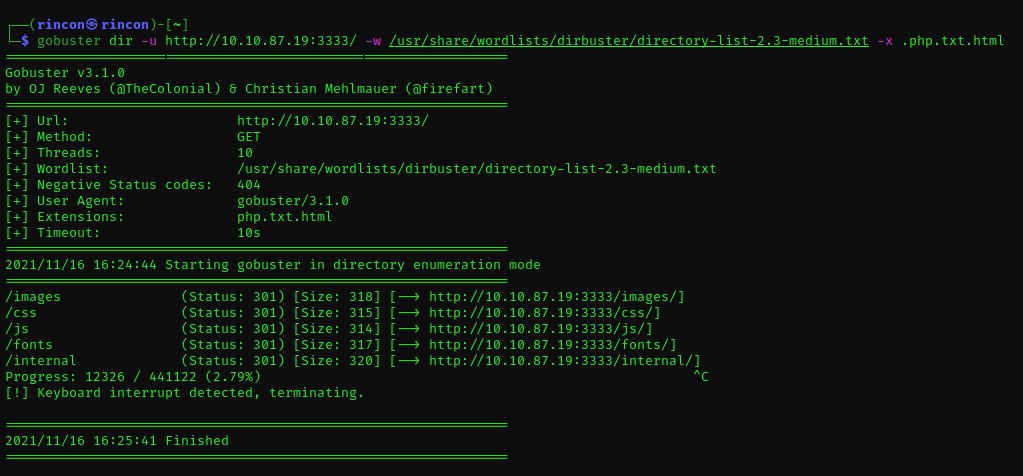Click the Extensions value php.txt.html
Viewport: 1023px width, 476px height.
coord(284,216)
